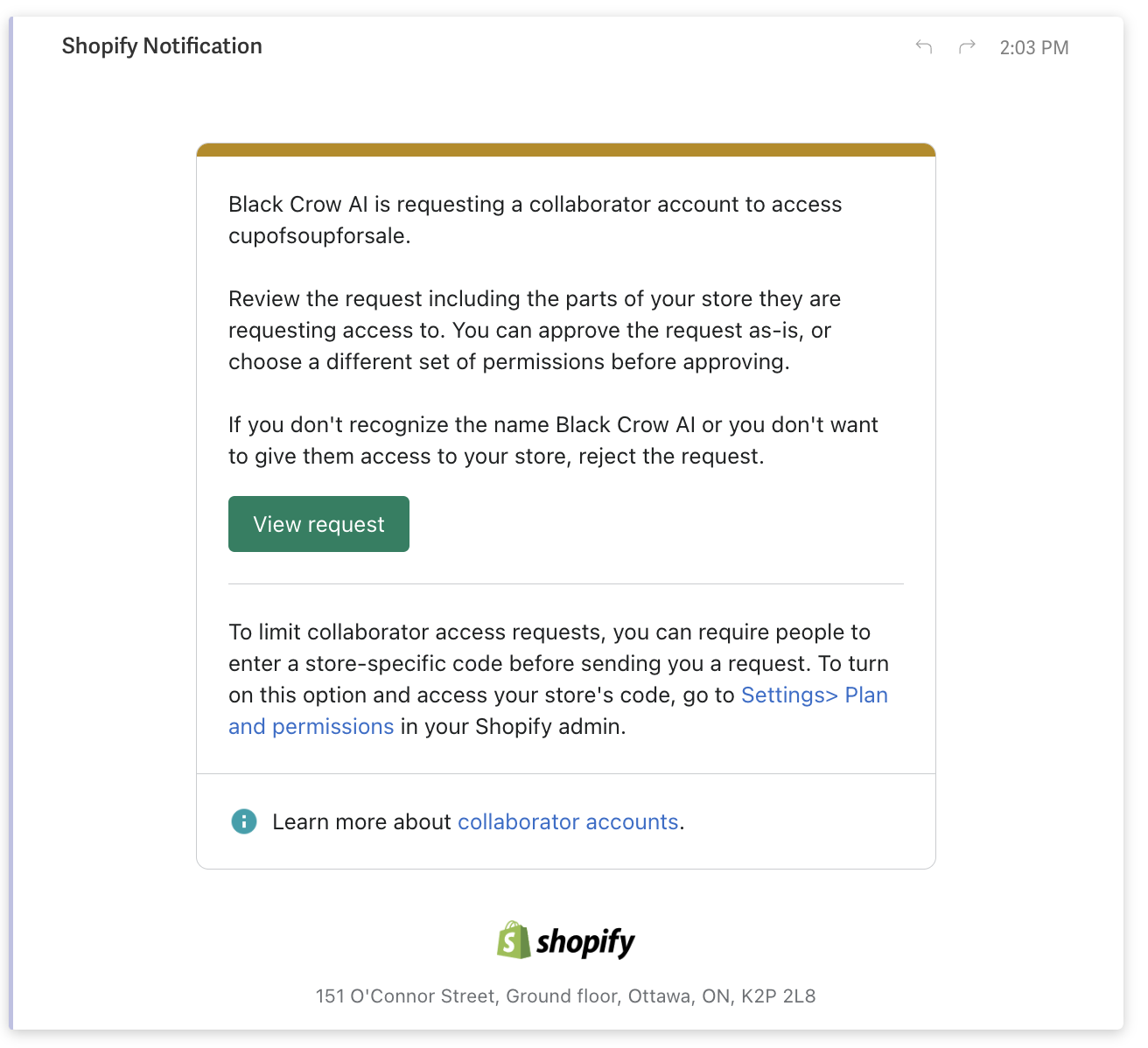The width and height of the screenshot is (1148, 1048).
Task: Click the purple bar on email's left edge
Action: (x=11, y=523)
